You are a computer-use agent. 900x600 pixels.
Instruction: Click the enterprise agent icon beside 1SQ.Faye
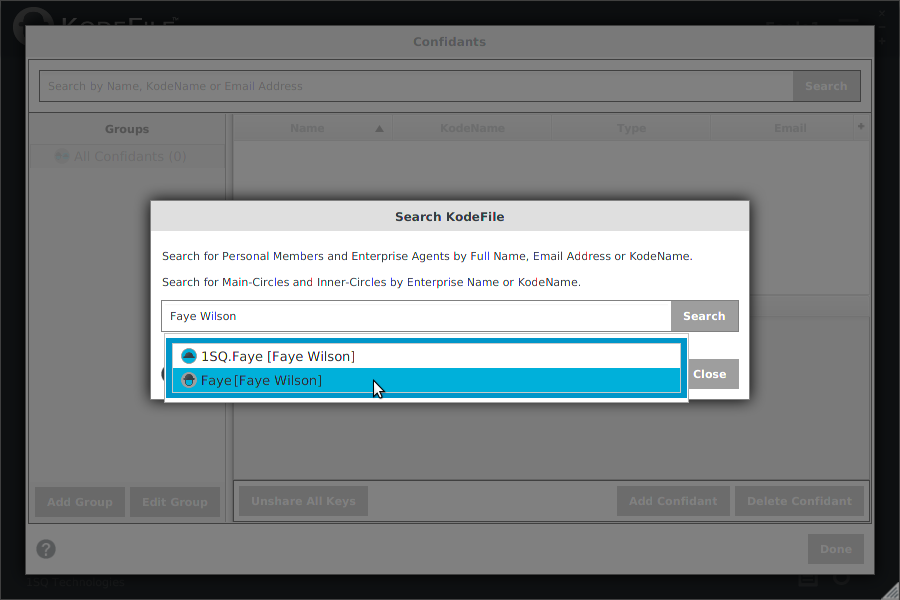coord(189,356)
